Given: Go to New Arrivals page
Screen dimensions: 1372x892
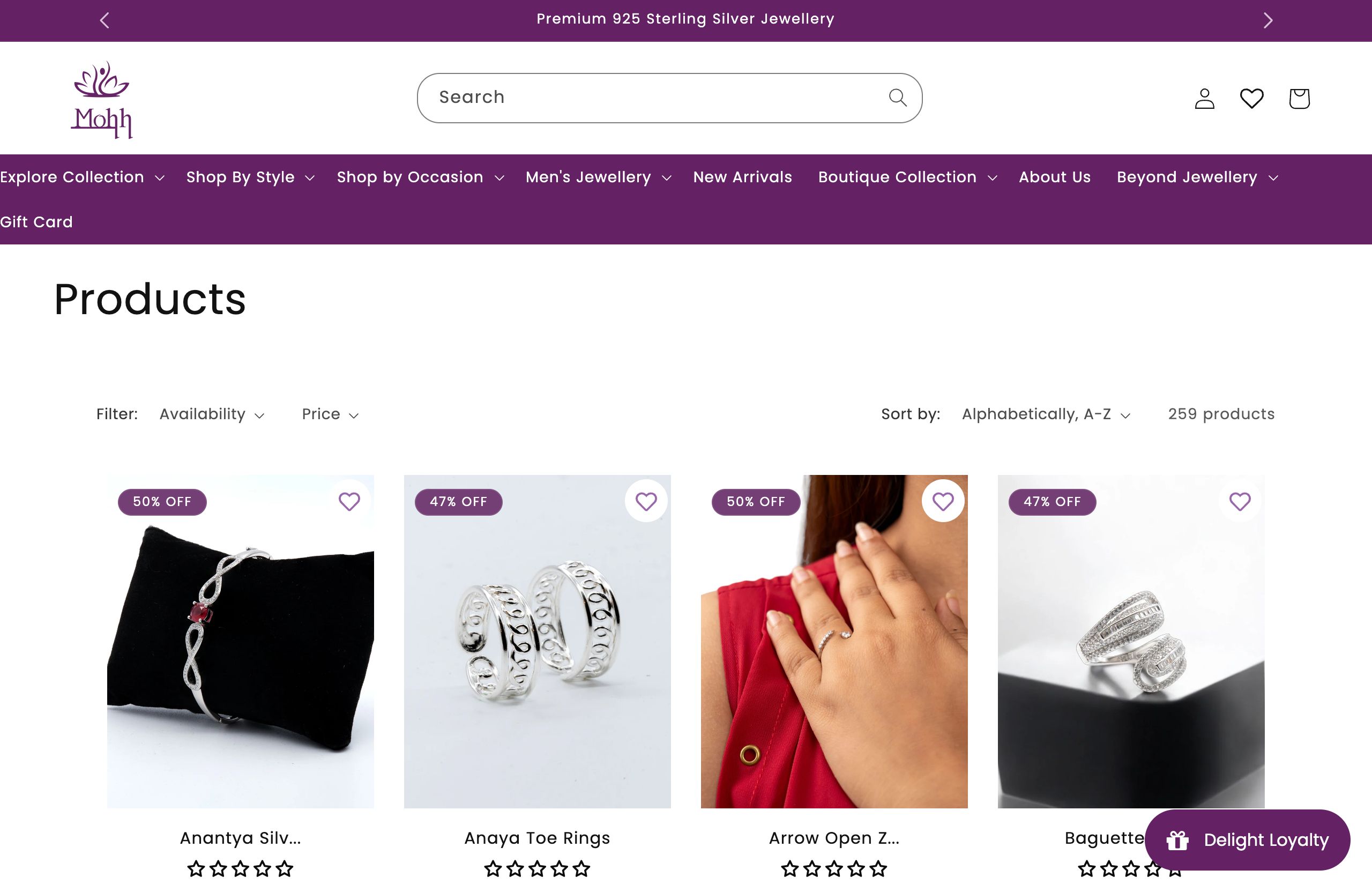Looking at the screenshot, I should (x=742, y=177).
